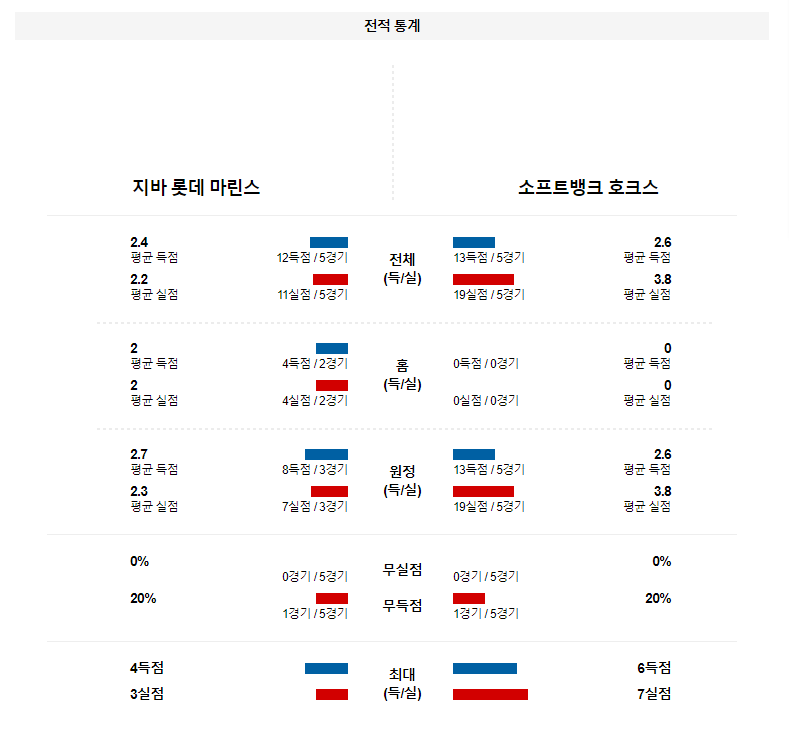Select the 원정 (득/실) row label
The height and width of the screenshot is (735, 789).
tap(402, 481)
